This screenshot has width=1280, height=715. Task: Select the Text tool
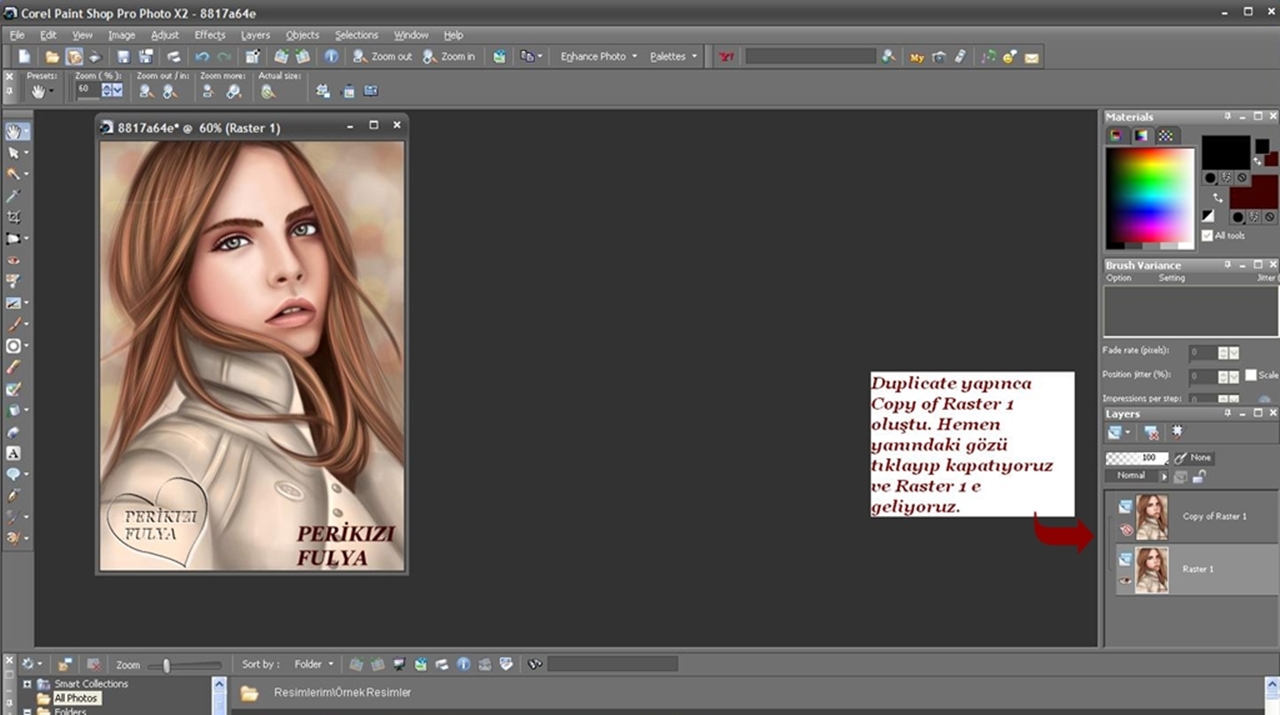13,453
